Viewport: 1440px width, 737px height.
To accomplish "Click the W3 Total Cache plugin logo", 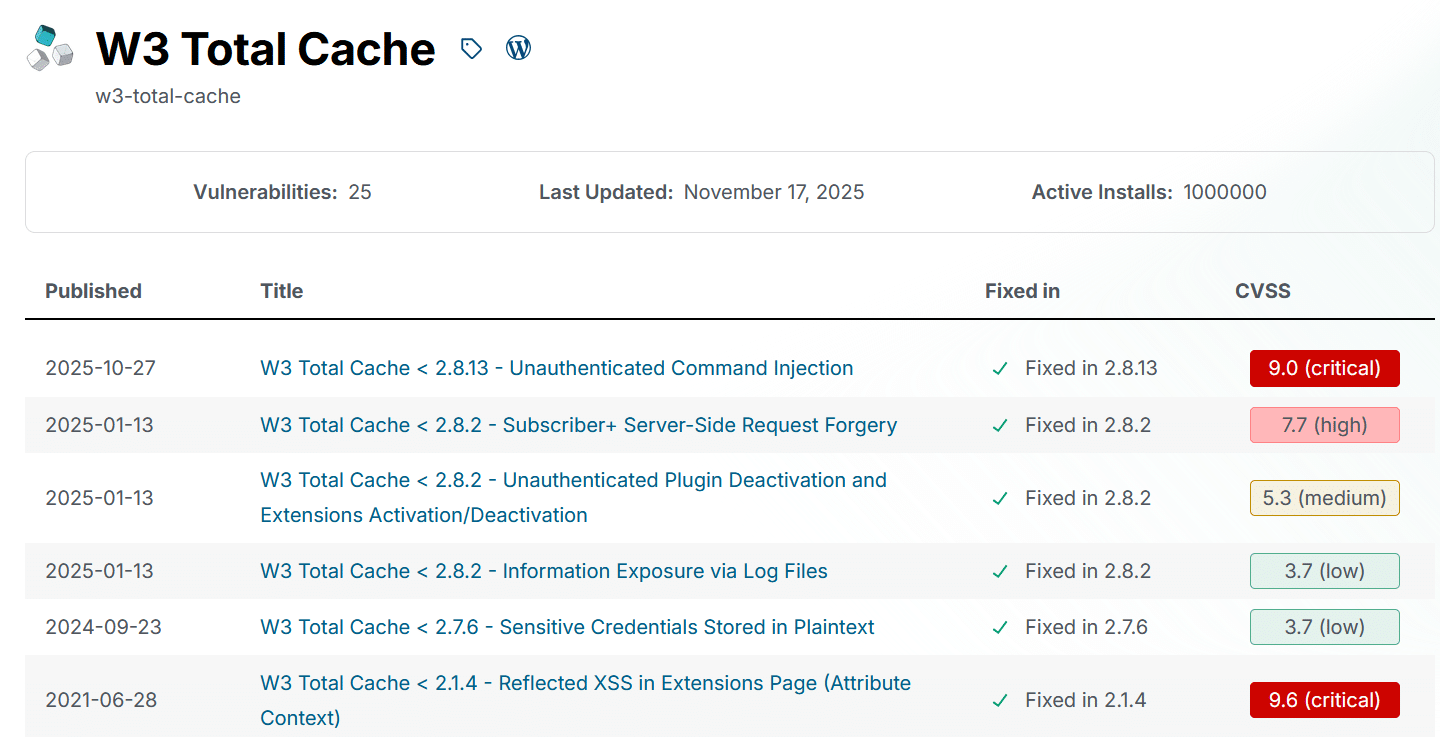I will tap(50, 49).
